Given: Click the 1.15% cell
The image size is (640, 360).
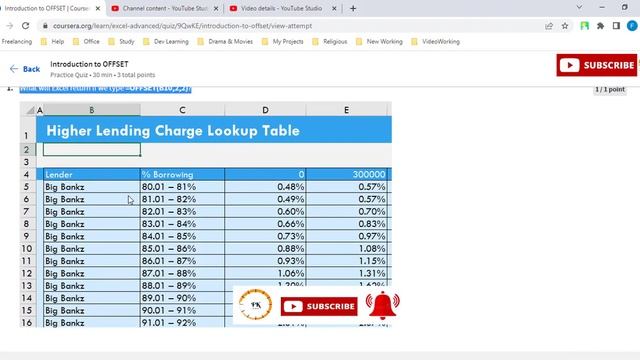Looking at the screenshot, I should click(347, 261).
